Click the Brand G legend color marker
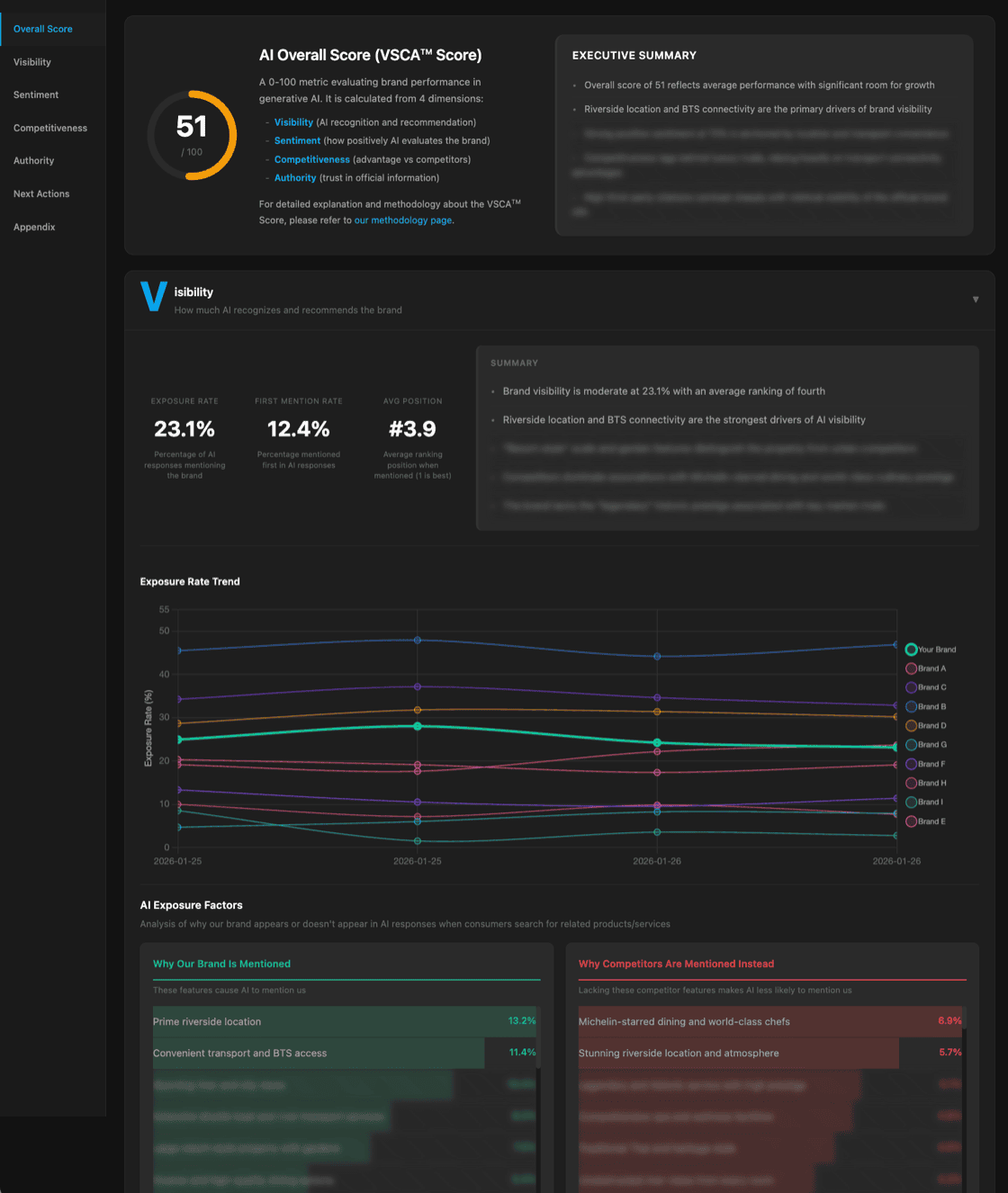1008x1193 pixels. (910, 744)
